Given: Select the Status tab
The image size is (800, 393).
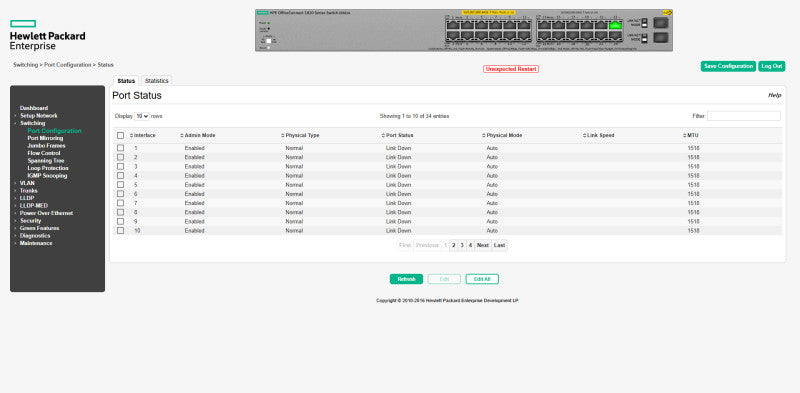Looking at the screenshot, I should [x=126, y=81].
